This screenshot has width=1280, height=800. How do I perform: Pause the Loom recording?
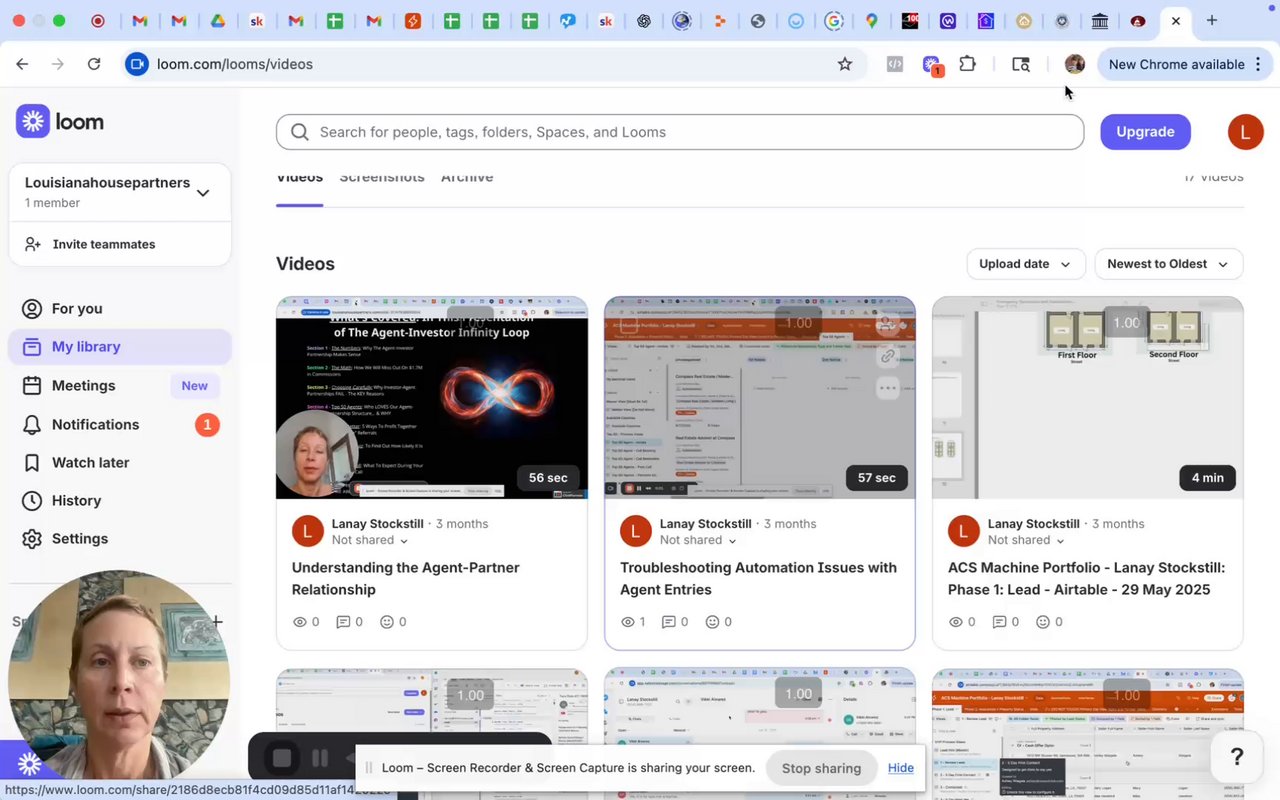pos(320,758)
